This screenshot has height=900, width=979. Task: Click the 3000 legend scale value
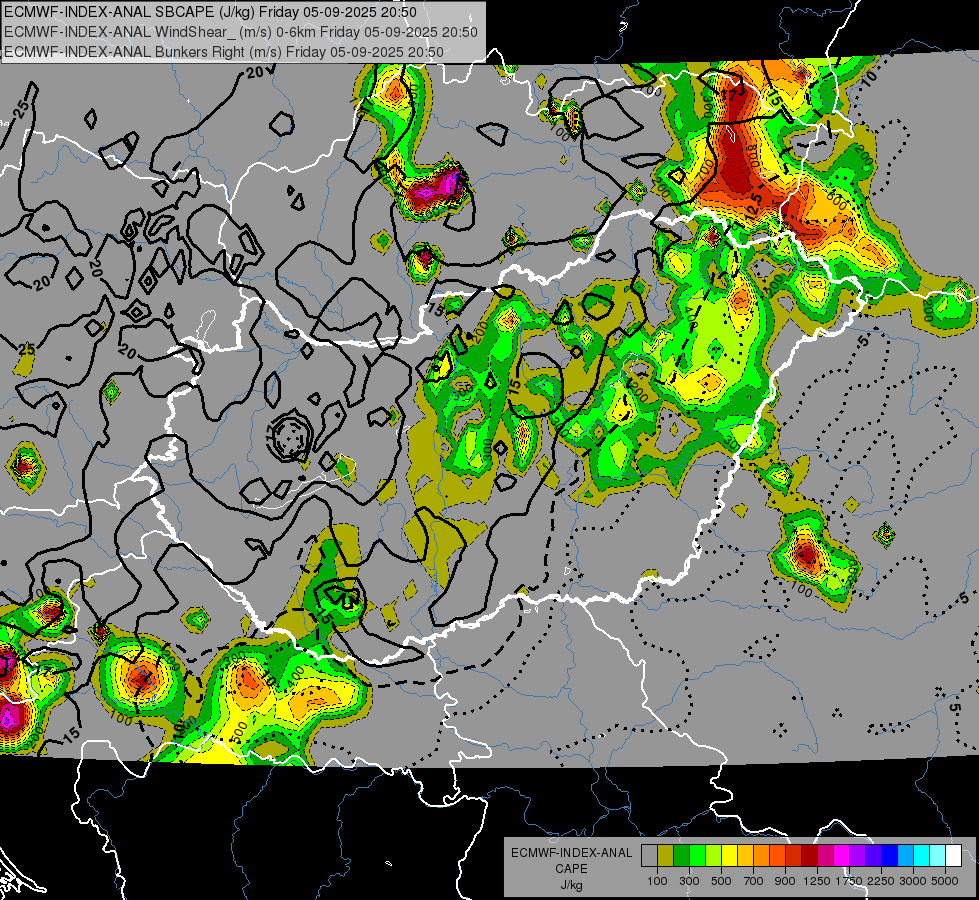[x=913, y=881]
